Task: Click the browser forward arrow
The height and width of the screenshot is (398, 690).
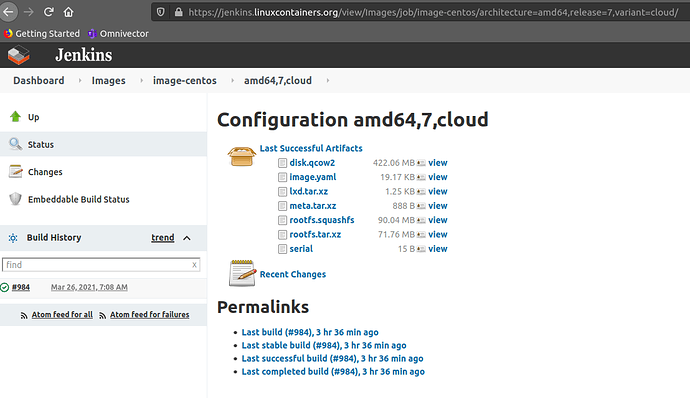Action: (x=29, y=12)
